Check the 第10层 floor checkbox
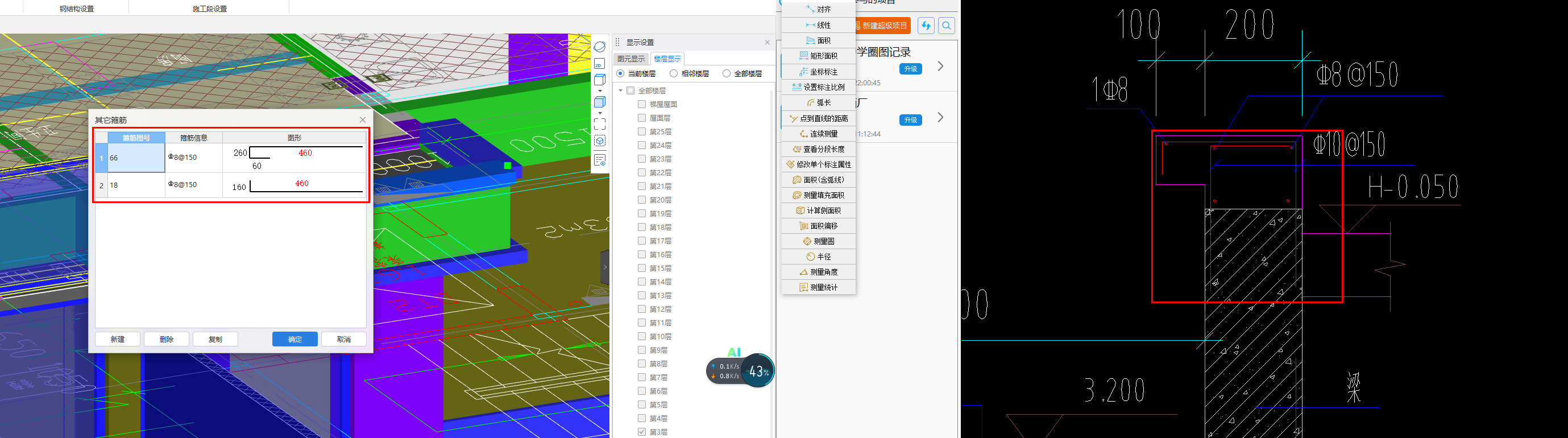The height and width of the screenshot is (438, 1568). coord(641,336)
